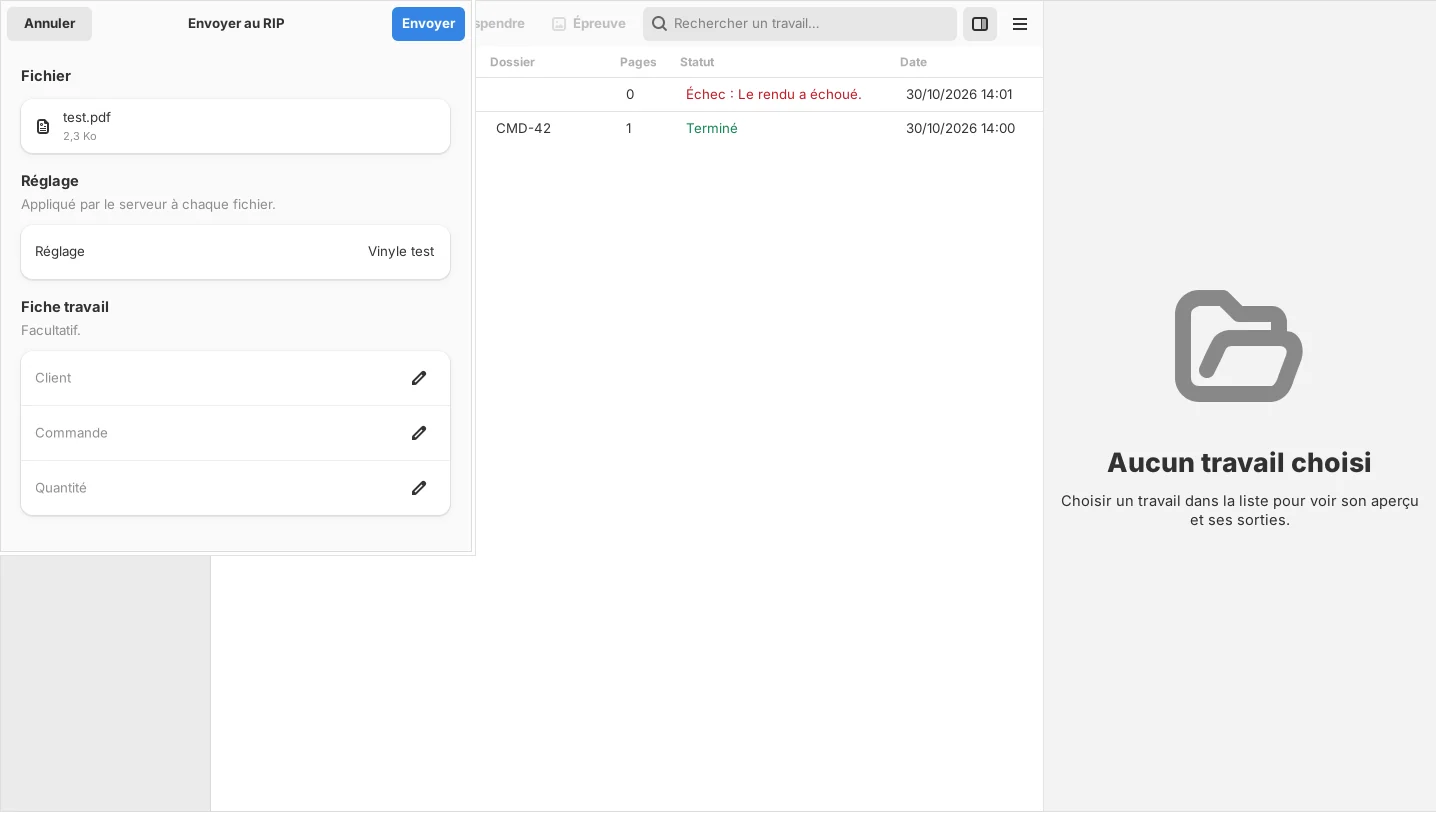Click the open folder icon in preview pane

(x=1239, y=346)
